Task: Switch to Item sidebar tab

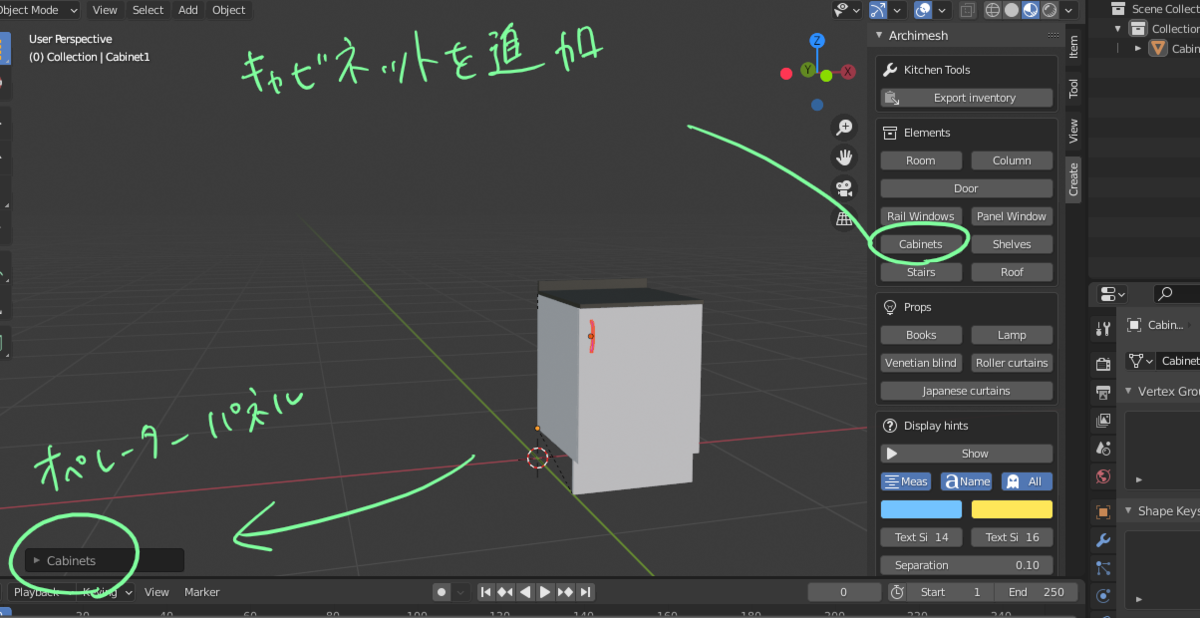Action: click(x=1074, y=45)
